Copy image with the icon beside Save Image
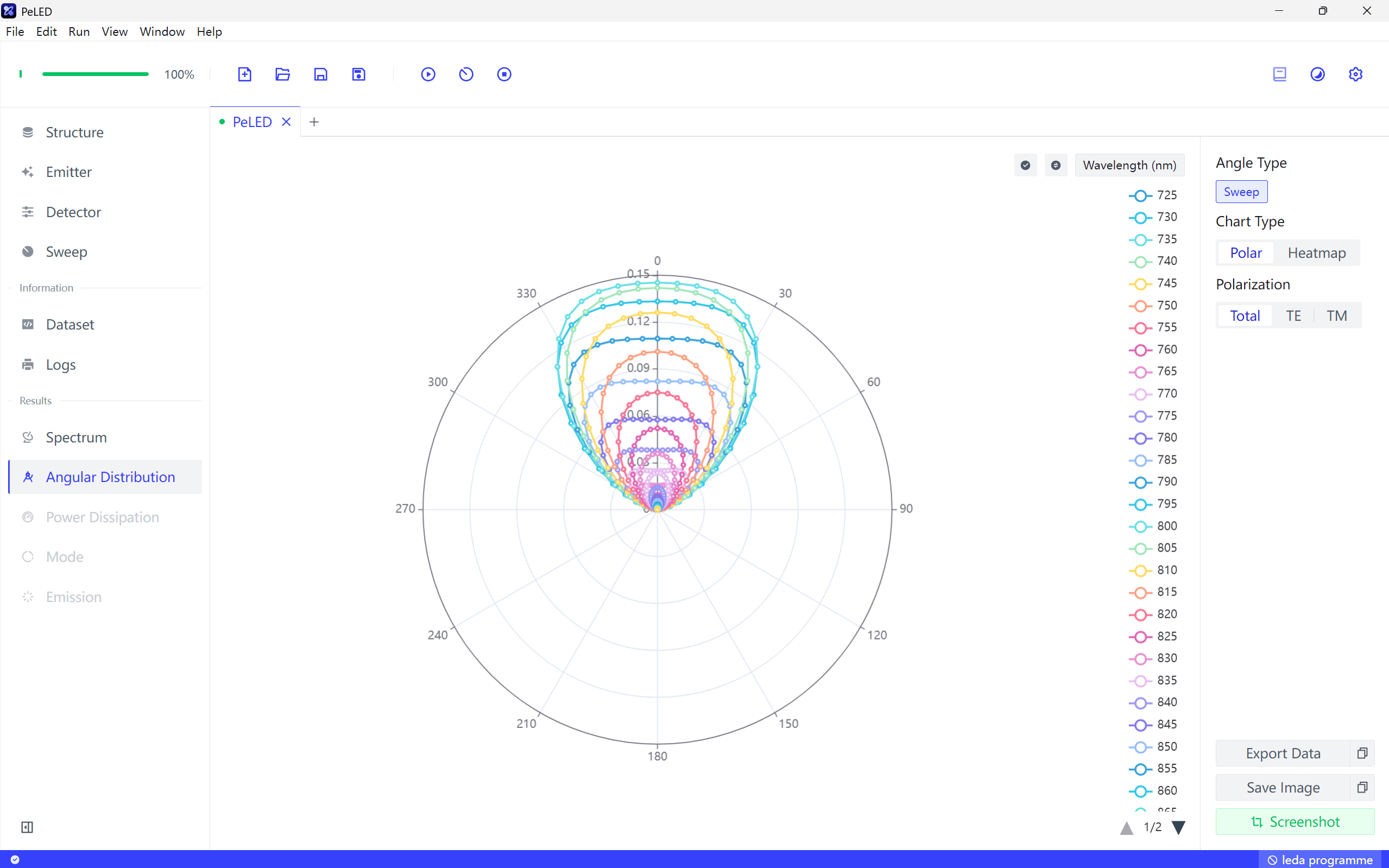 (1362, 787)
